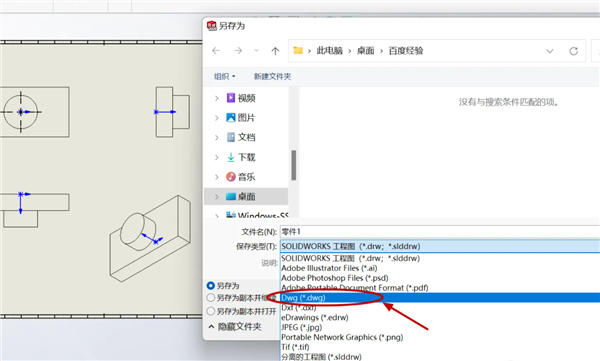Click the SolidWorks icon in dialog title
Image resolution: width=600 pixels, height=361 pixels.
click(x=212, y=26)
